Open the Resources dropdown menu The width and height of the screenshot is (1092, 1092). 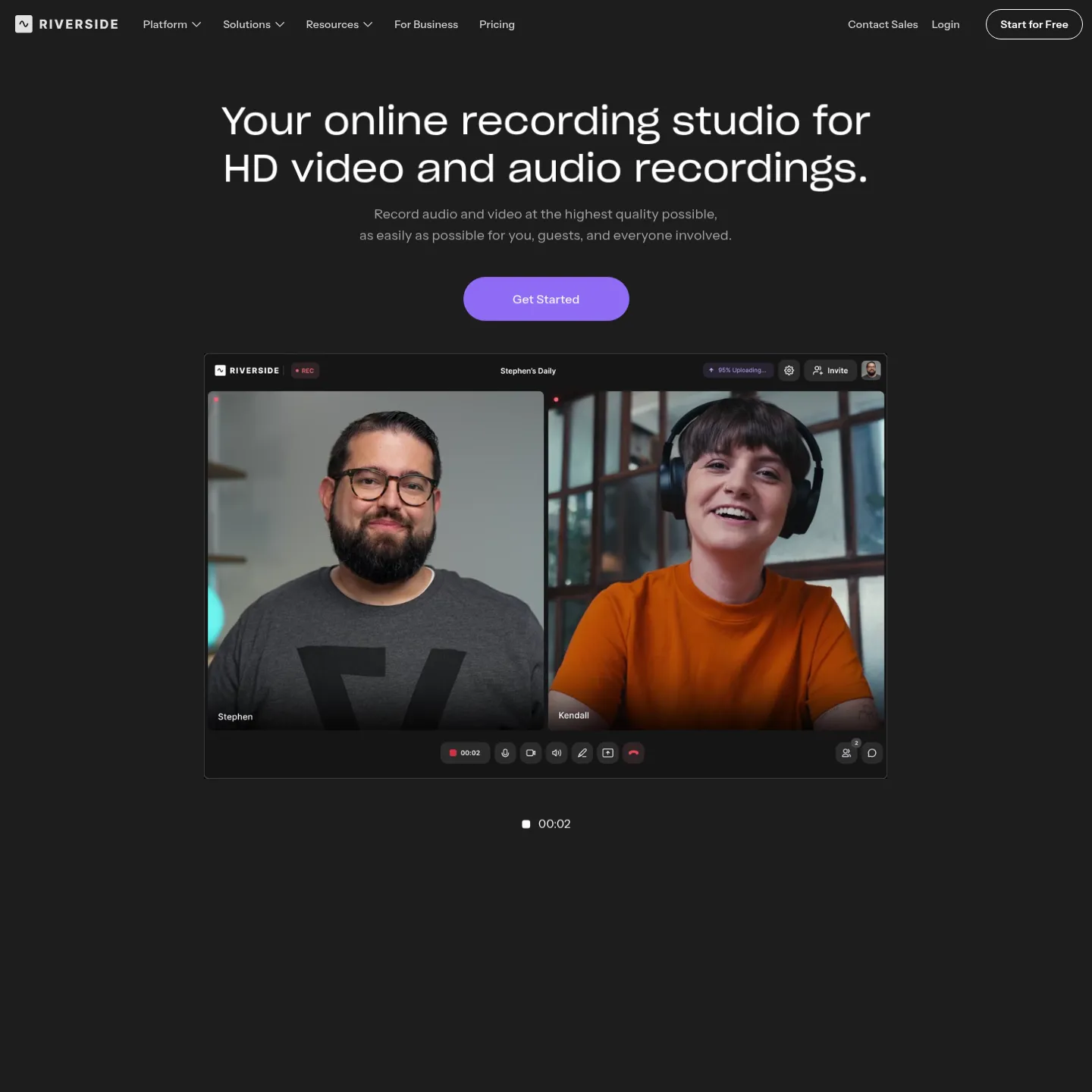click(x=339, y=24)
